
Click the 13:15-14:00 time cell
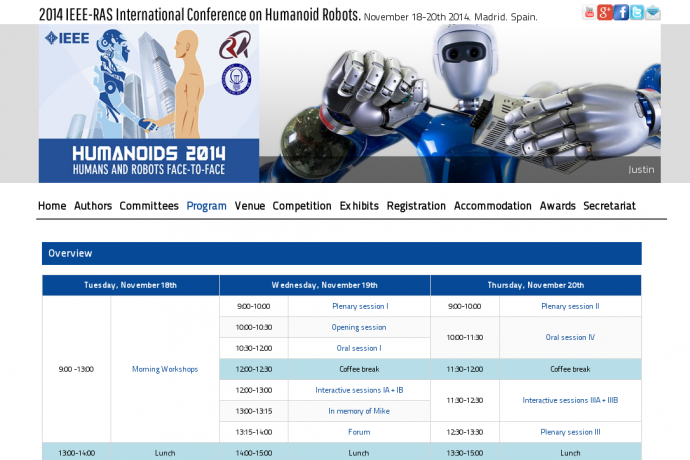pyautogui.click(x=254, y=432)
